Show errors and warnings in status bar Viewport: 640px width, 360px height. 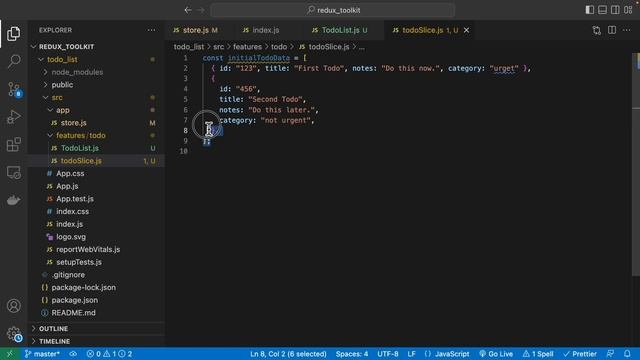pos(109,354)
